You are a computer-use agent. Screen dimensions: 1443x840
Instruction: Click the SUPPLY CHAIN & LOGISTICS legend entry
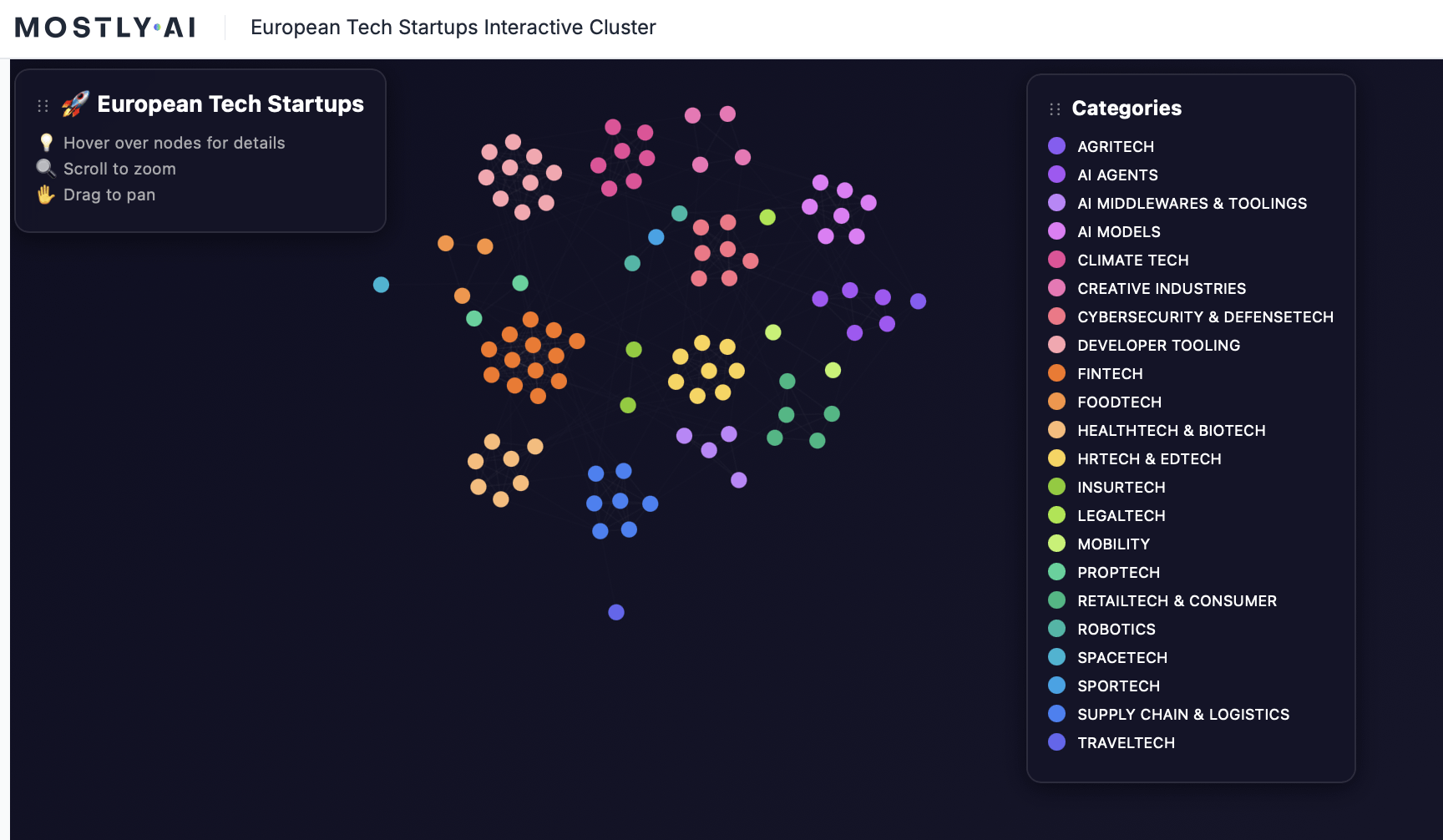[1182, 715]
